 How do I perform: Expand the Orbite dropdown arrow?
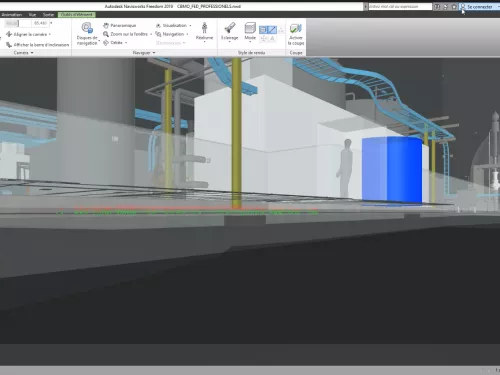126,43
